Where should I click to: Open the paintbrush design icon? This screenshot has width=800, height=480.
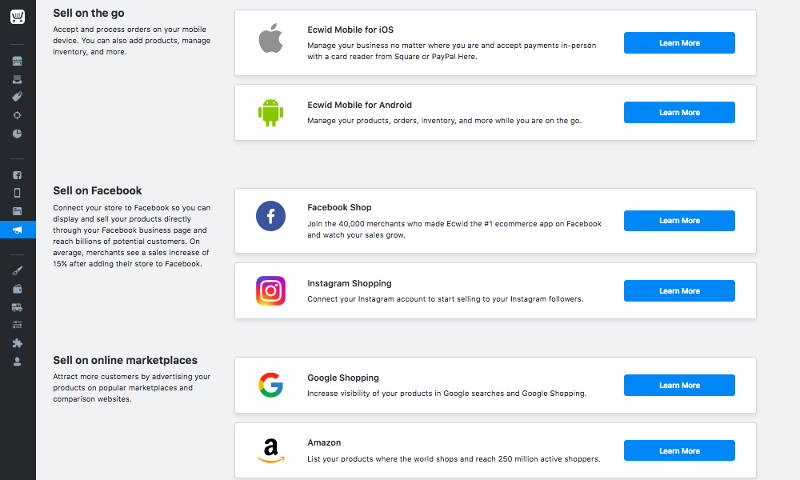tap(17, 271)
